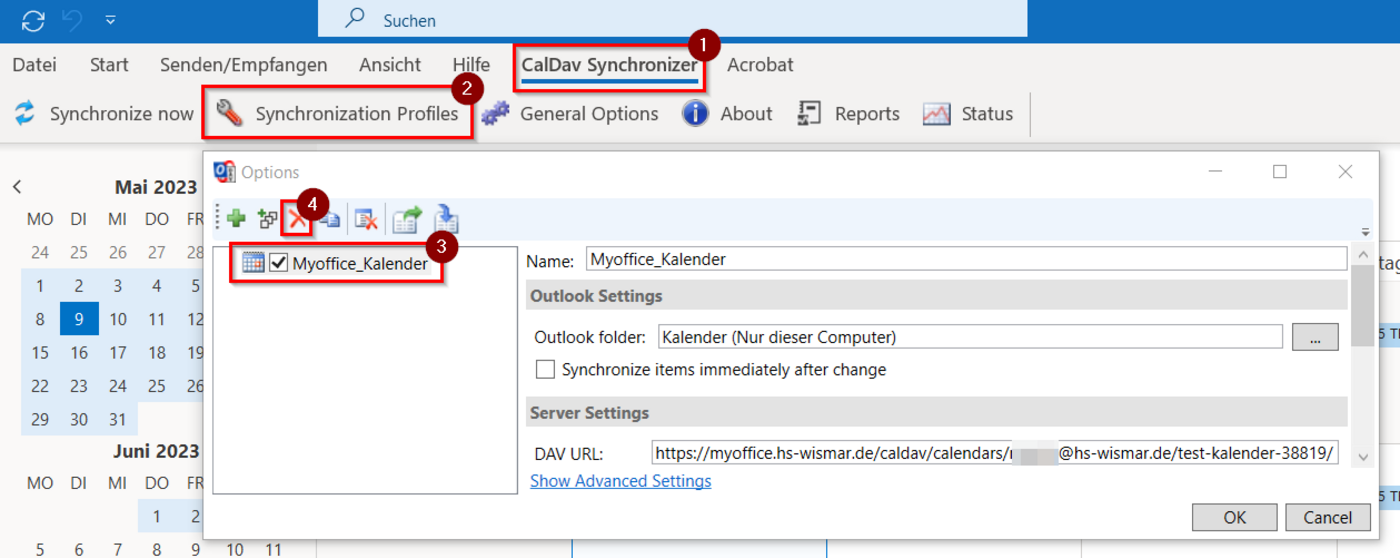Select day 29 in Mai 2023
Viewport: 1400px width, 558px height.
tap(40, 419)
